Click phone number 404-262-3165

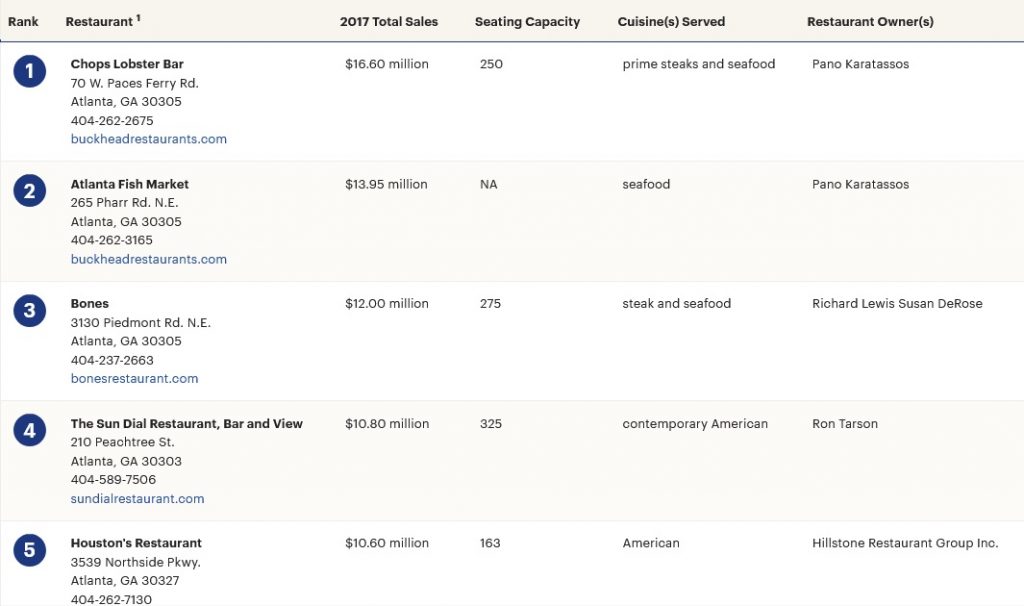point(111,240)
